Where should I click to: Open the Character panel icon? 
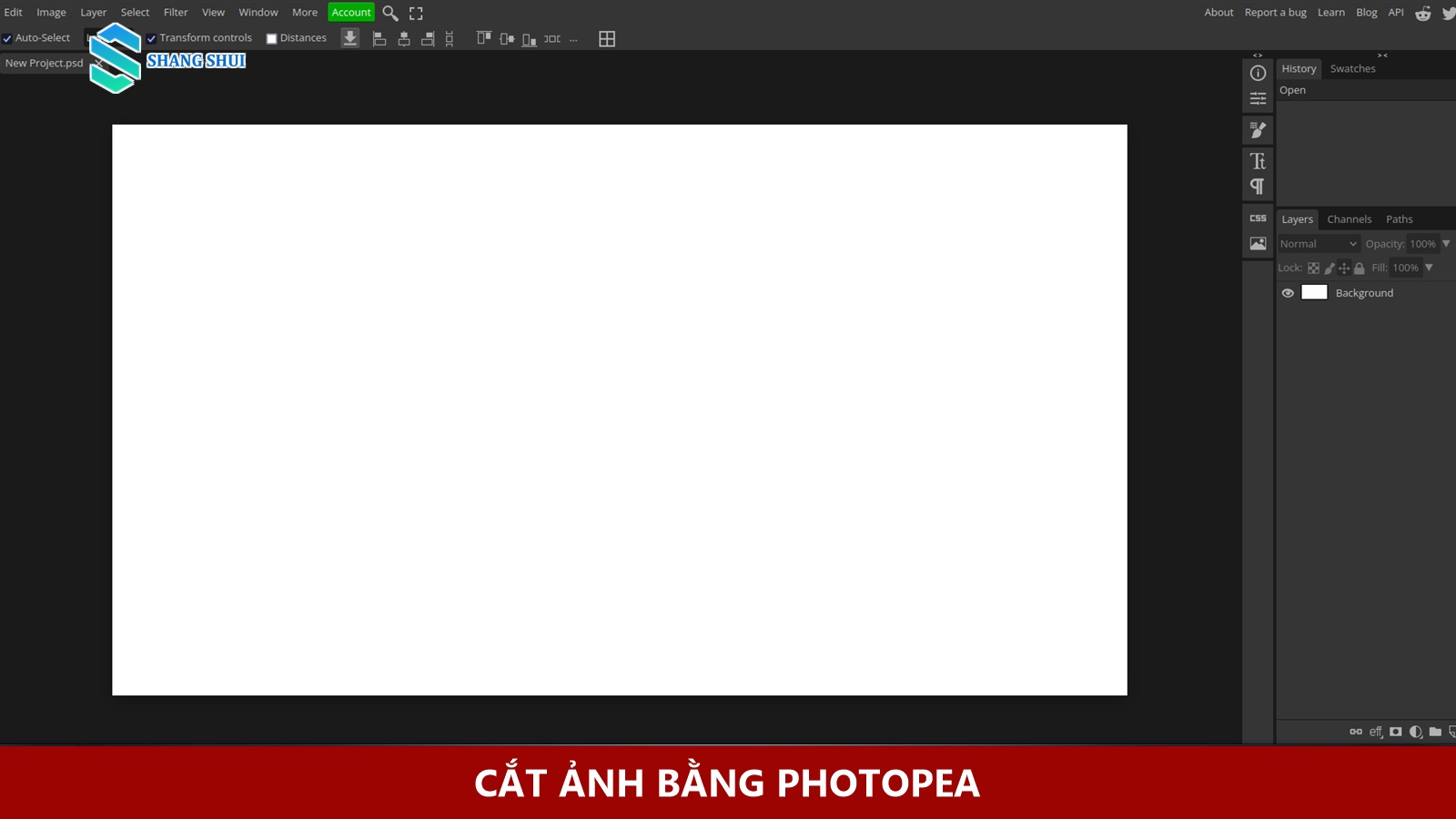[1258, 161]
